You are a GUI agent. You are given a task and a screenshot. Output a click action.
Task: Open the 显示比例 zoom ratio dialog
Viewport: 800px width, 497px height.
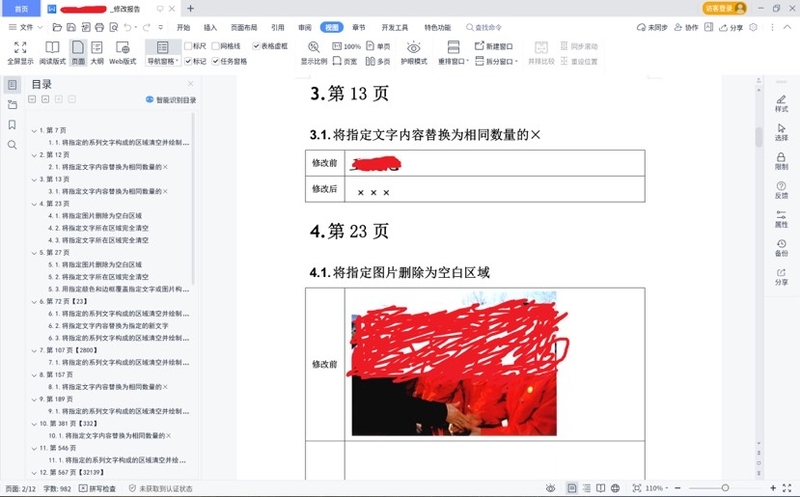coord(314,53)
